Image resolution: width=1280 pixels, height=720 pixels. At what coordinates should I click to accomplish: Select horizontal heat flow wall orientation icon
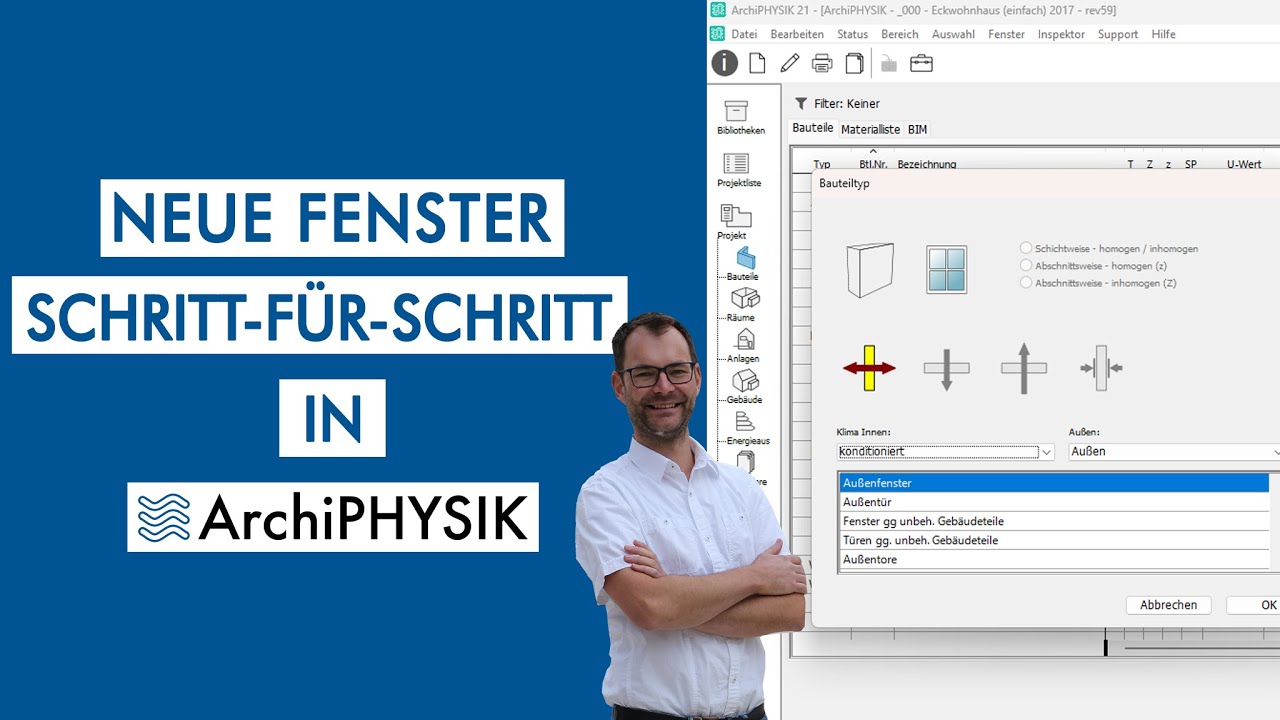pyautogui.click(x=869, y=368)
